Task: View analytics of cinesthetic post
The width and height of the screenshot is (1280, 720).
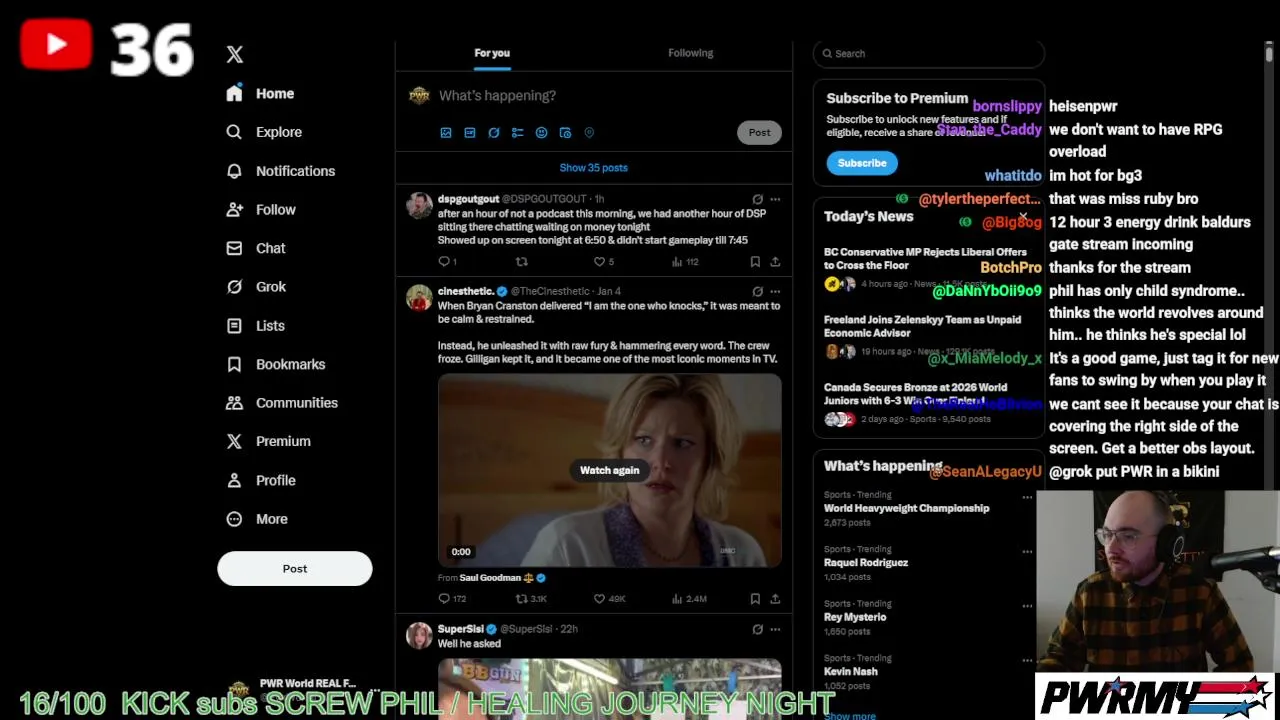Action: [x=689, y=599]
